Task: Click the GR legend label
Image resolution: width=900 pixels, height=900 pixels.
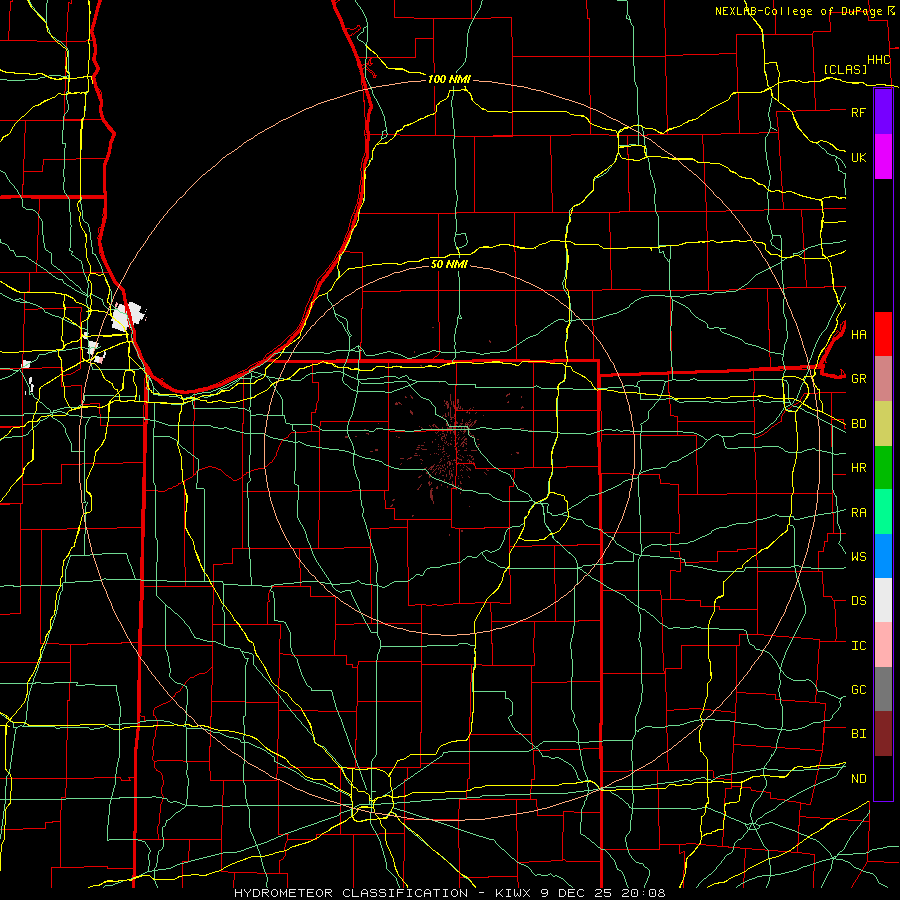Action: click(858, 379)
